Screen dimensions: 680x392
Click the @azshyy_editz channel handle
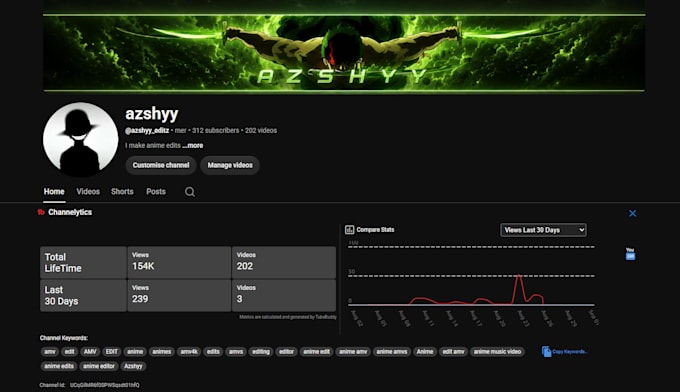147,131
